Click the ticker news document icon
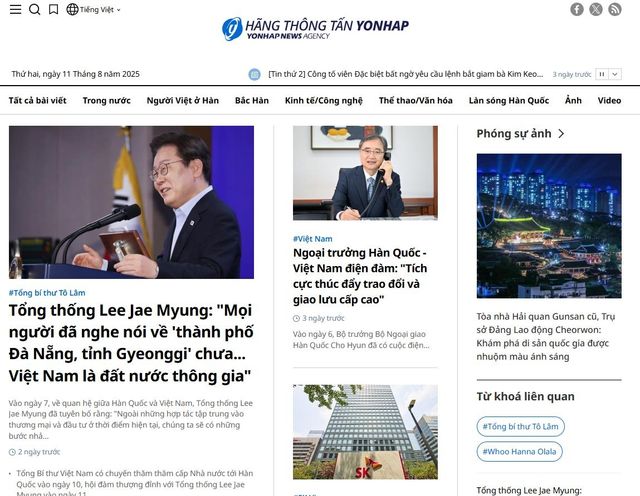This screenshot has height=496, width=640. (x=252, y=74)
